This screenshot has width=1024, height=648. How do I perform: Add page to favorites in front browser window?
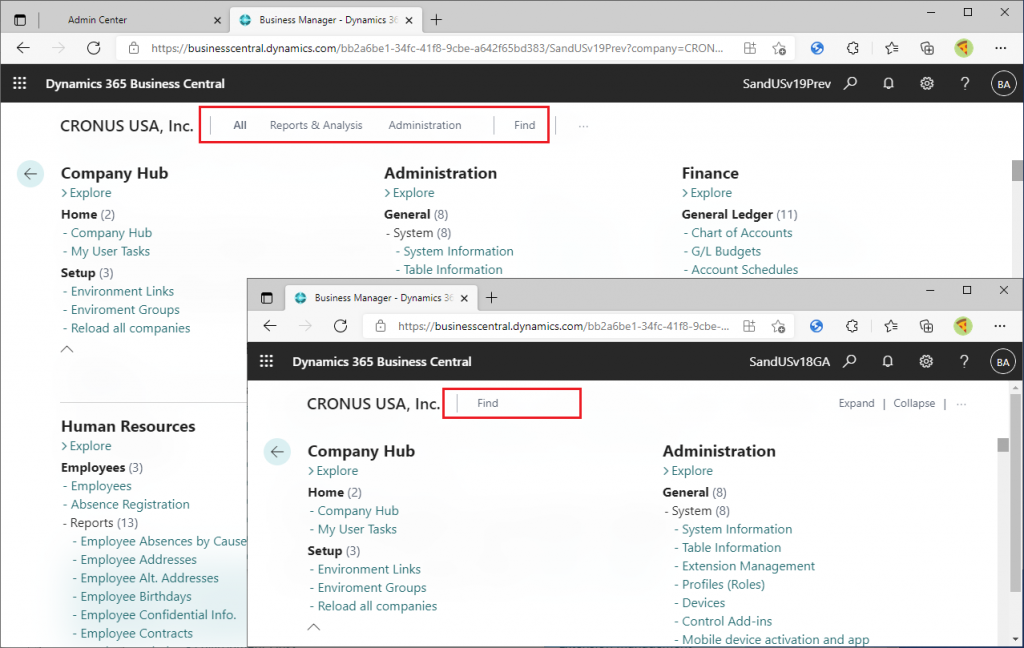click(x=778, y=326)
